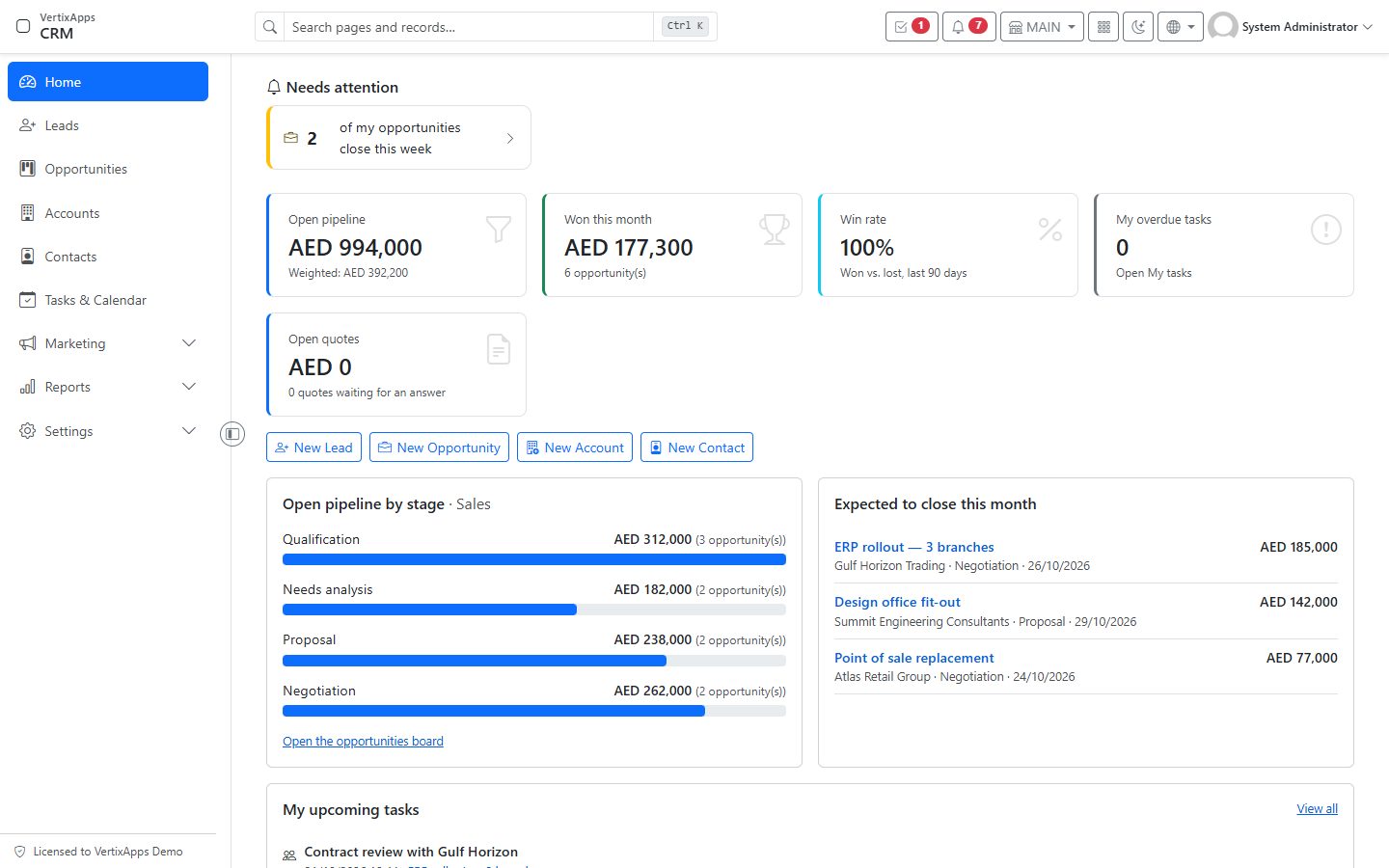
Task: Open Opportunities in the sidebar
Action: [108, 169]
